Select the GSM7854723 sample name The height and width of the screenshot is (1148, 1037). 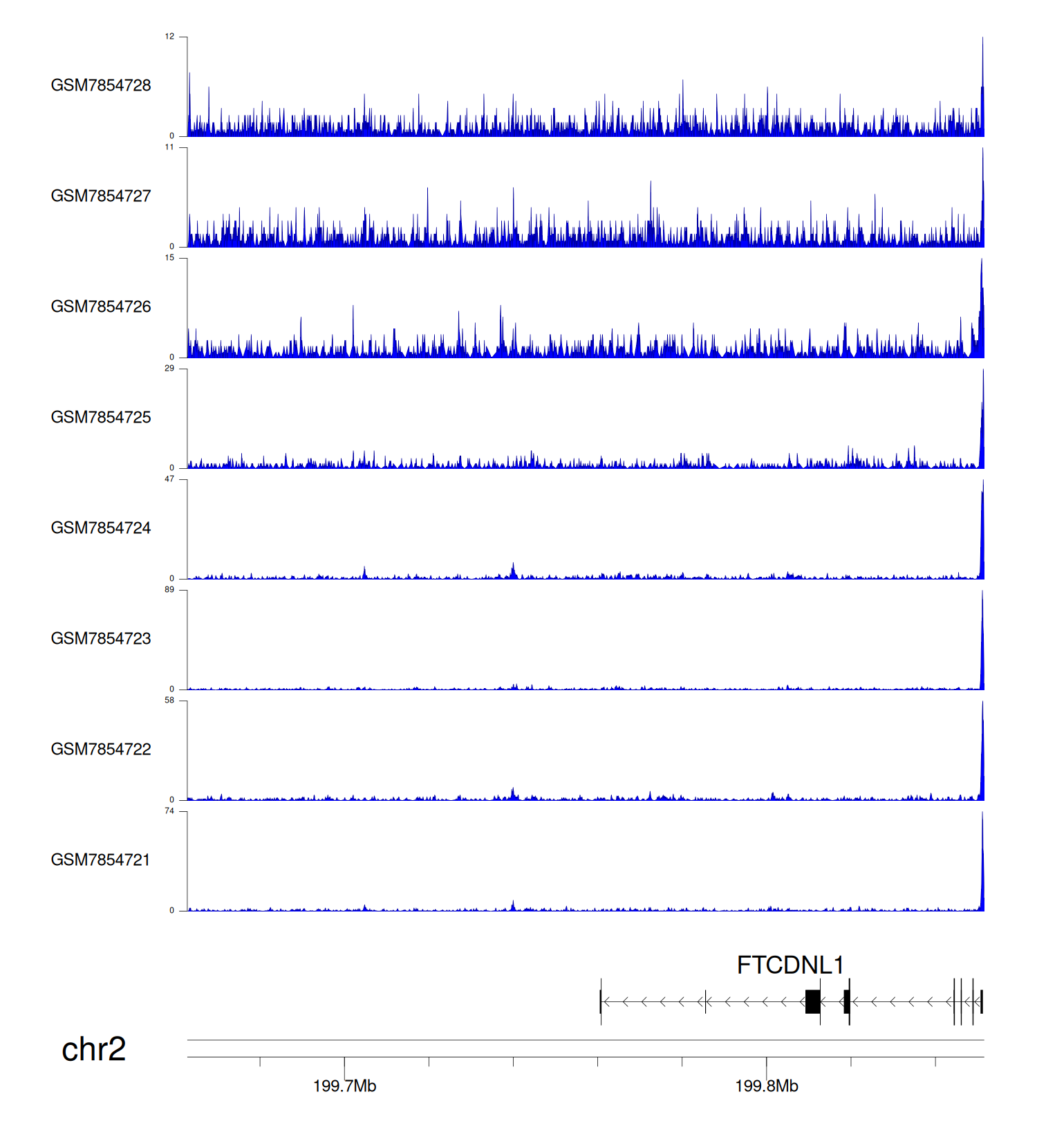[101, 638]
